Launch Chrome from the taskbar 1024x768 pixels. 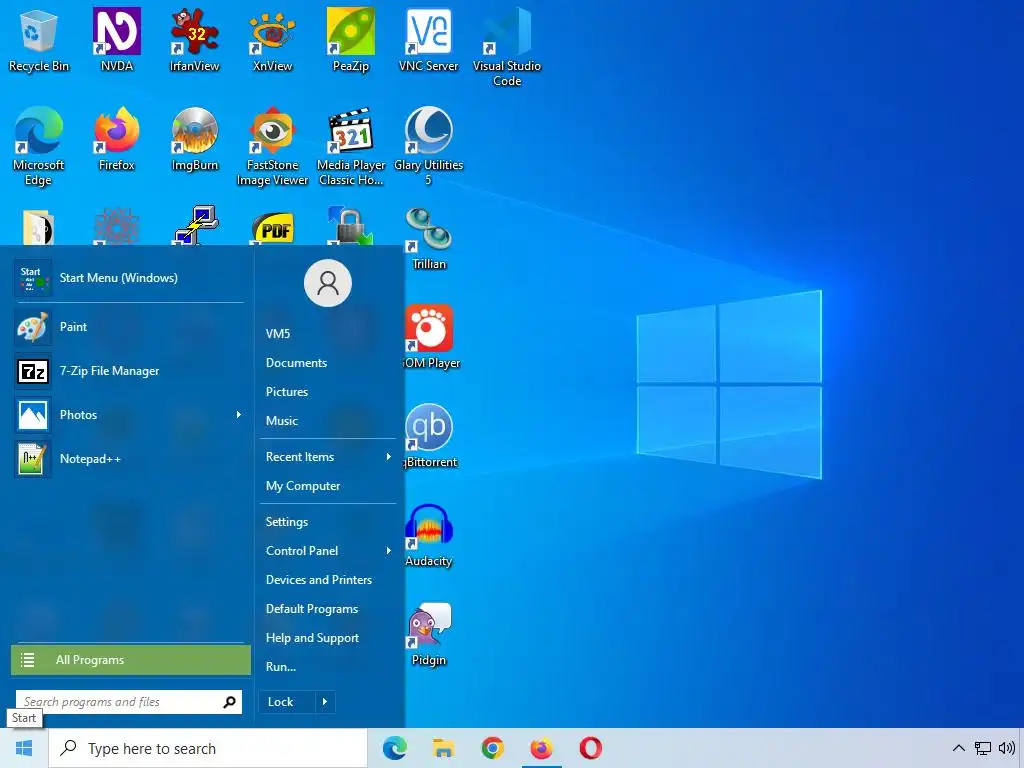pyautogui.click(x=492, y=748)
